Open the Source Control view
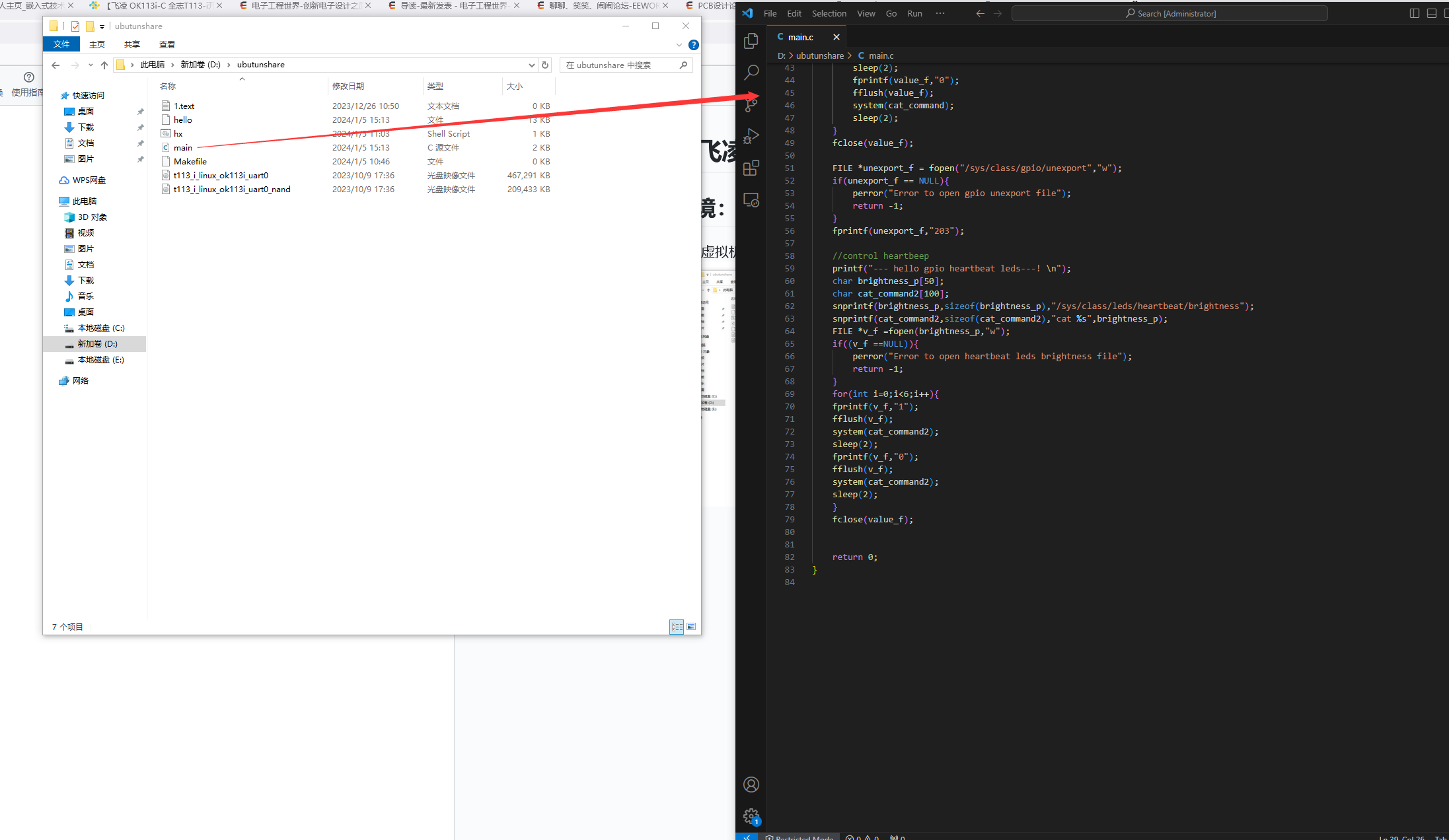 tap(751, 104)
